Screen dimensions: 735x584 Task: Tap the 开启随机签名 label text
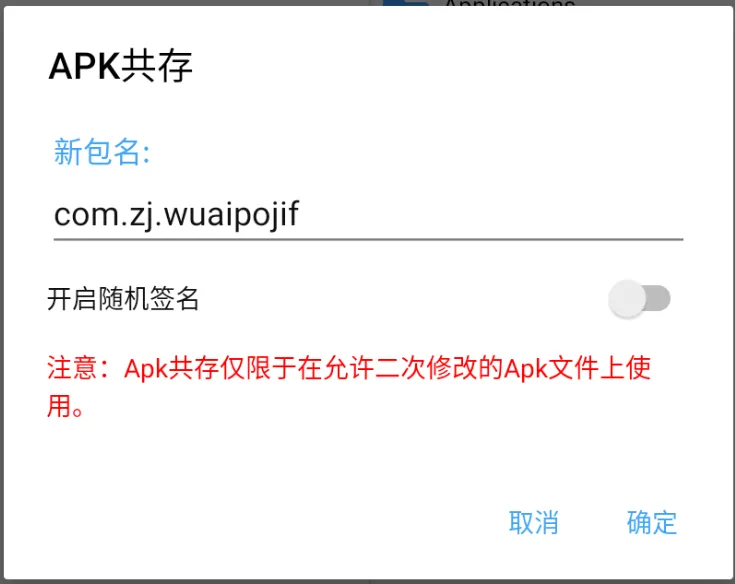click(123, 299)
